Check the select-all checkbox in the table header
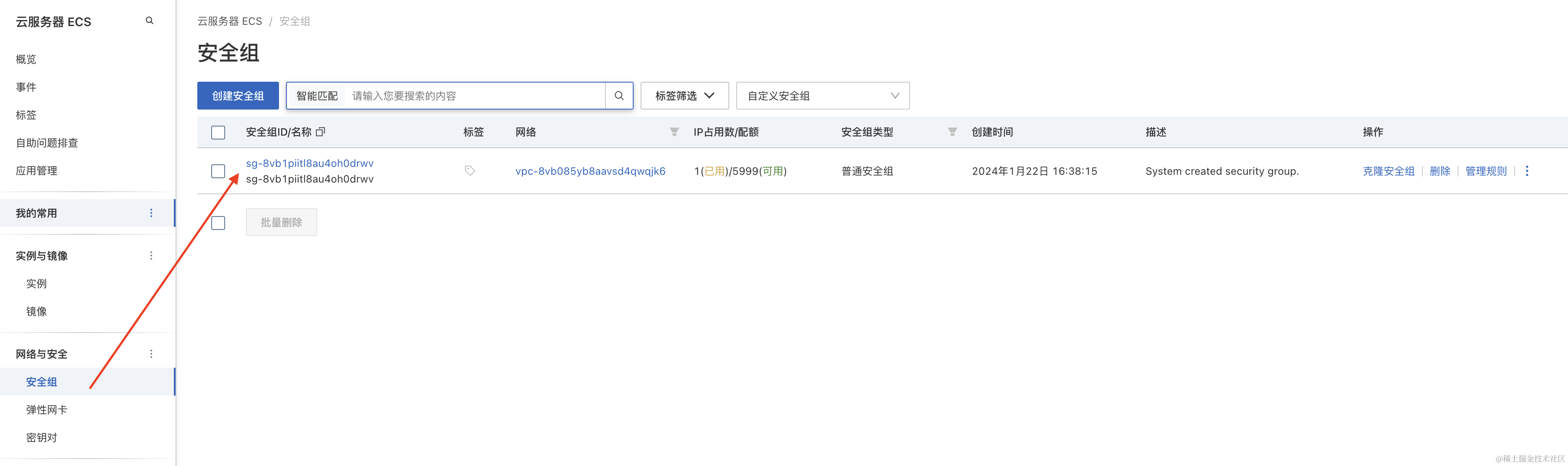Image resolution: width=1568 pixels, height=466 pixels. click(218, 132)
